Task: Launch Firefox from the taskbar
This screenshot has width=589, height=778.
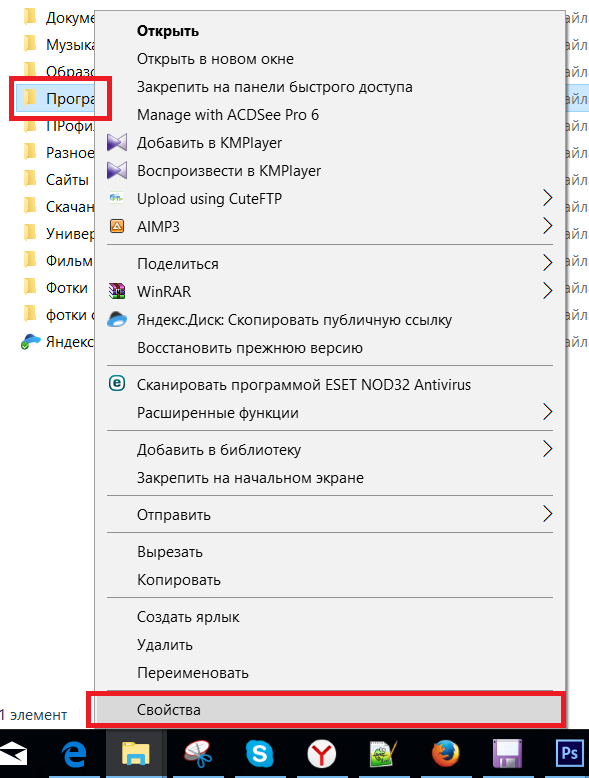Action: (x=445, y=754)
